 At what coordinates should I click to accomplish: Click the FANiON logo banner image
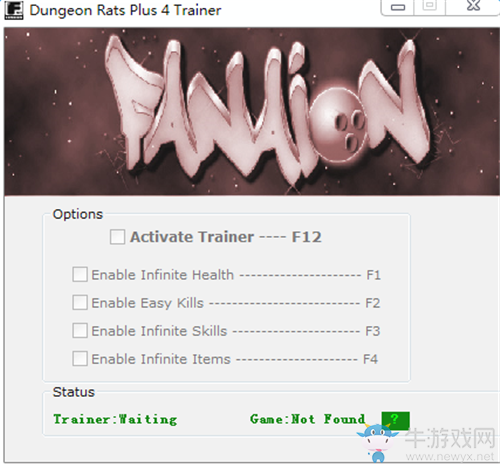(252, 111)
